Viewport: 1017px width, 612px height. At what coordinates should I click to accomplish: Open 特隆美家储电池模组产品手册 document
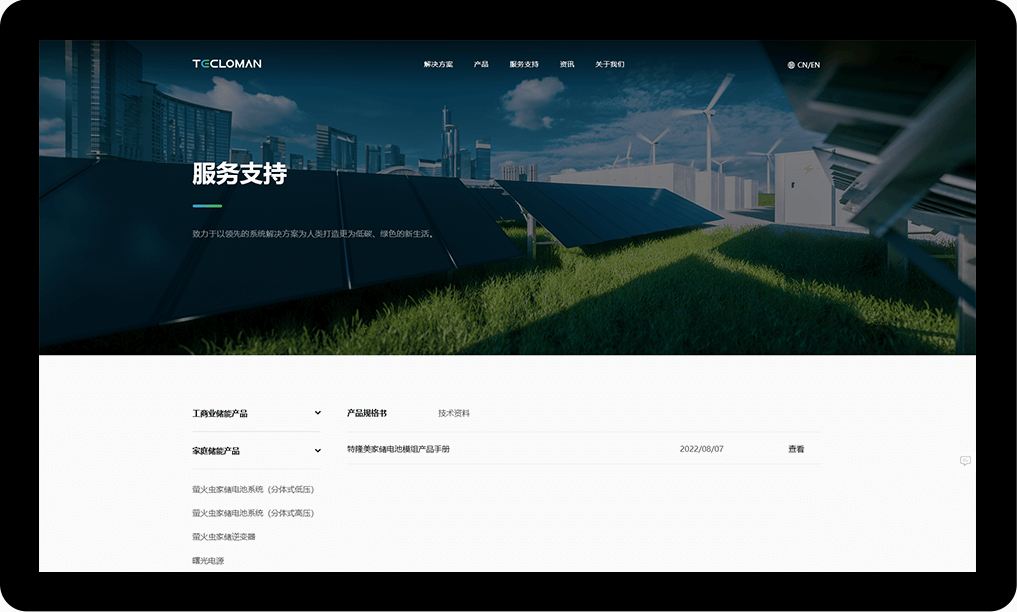[398, 449]
